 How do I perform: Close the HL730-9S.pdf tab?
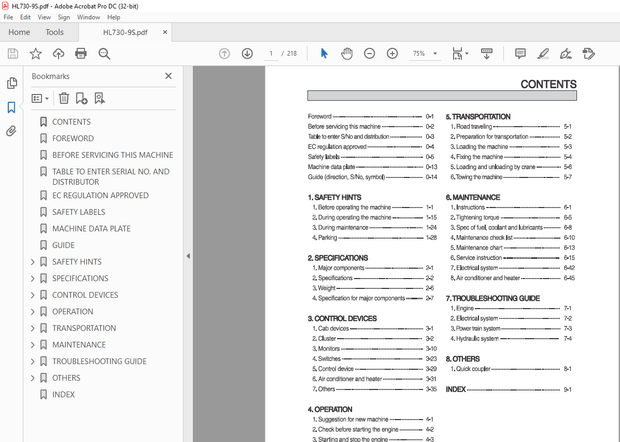[165, 32]
